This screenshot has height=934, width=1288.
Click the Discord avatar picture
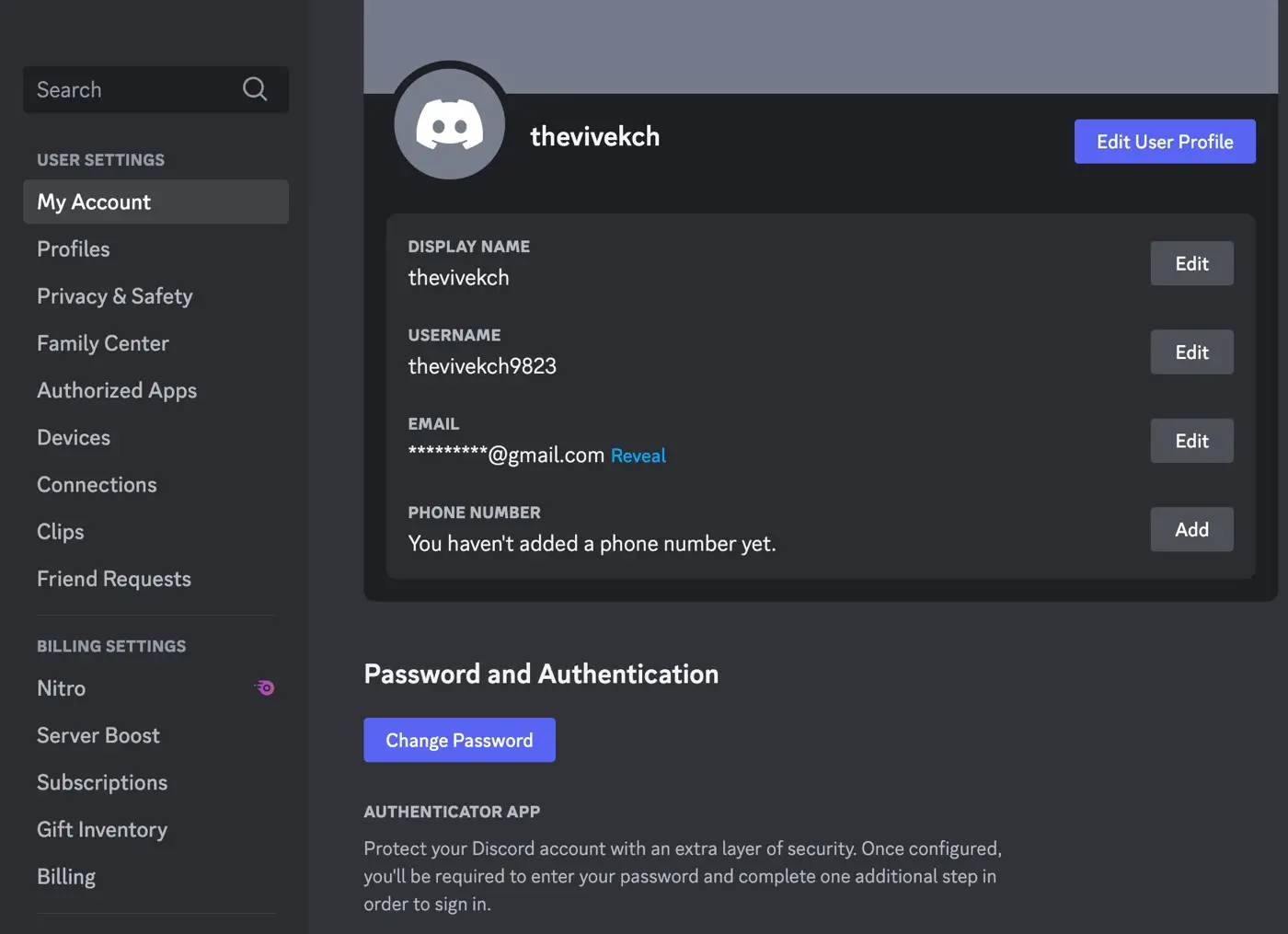pos(450,123)
